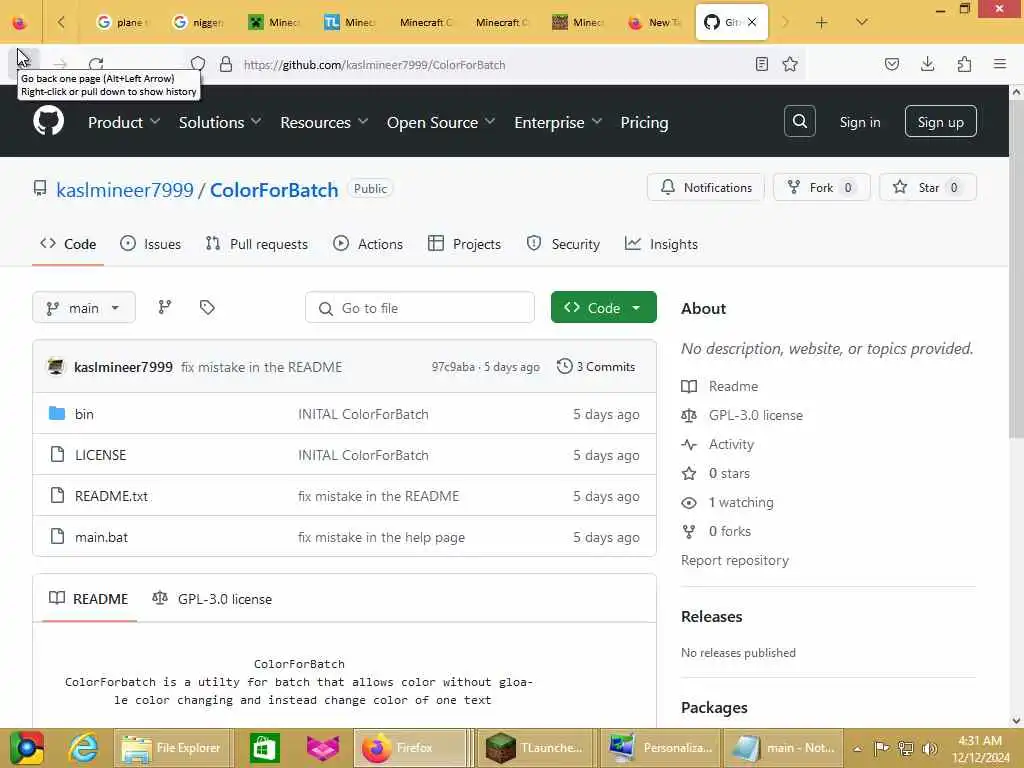
Task: Click the GitHub Octocat logo
Action: click(x=48, y=121)
